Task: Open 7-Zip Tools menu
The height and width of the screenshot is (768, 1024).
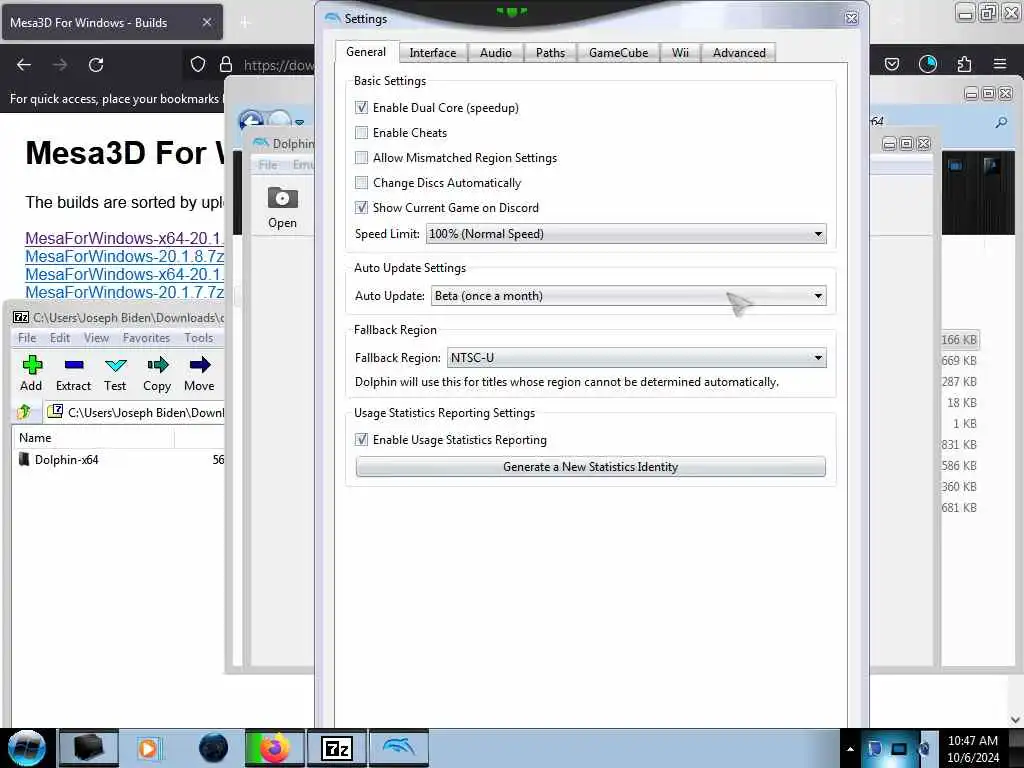Action: [x=199, y=338]
